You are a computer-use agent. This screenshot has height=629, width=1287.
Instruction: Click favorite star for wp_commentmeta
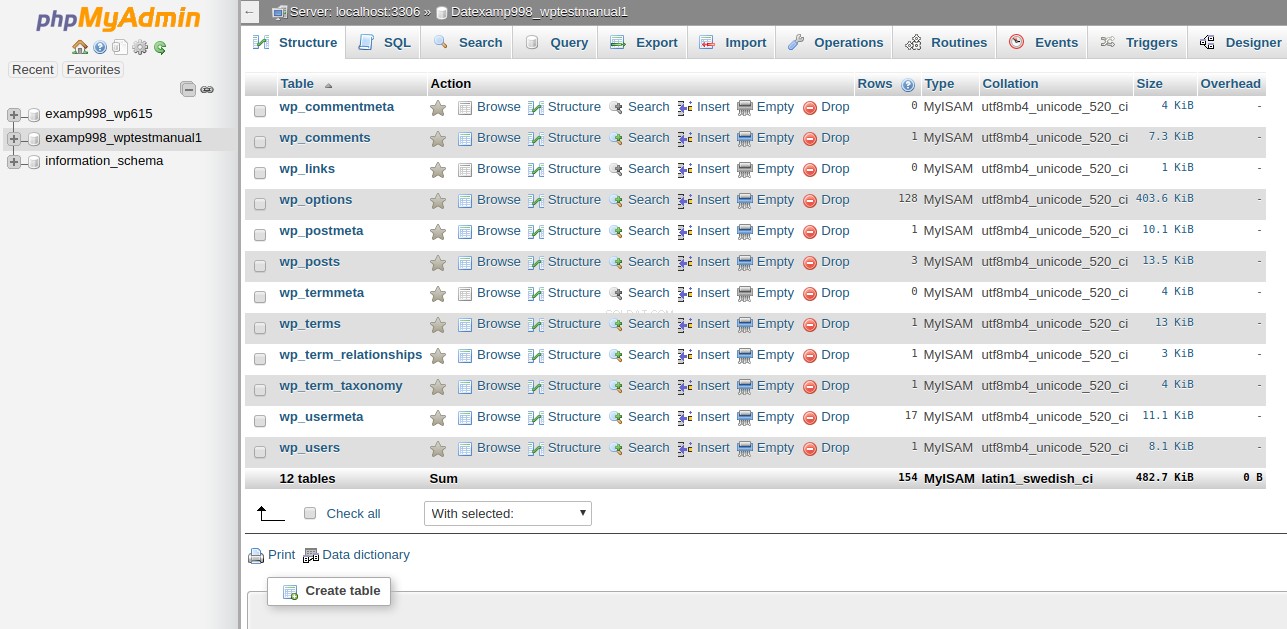pyautogui.click(x=438, y=108)
